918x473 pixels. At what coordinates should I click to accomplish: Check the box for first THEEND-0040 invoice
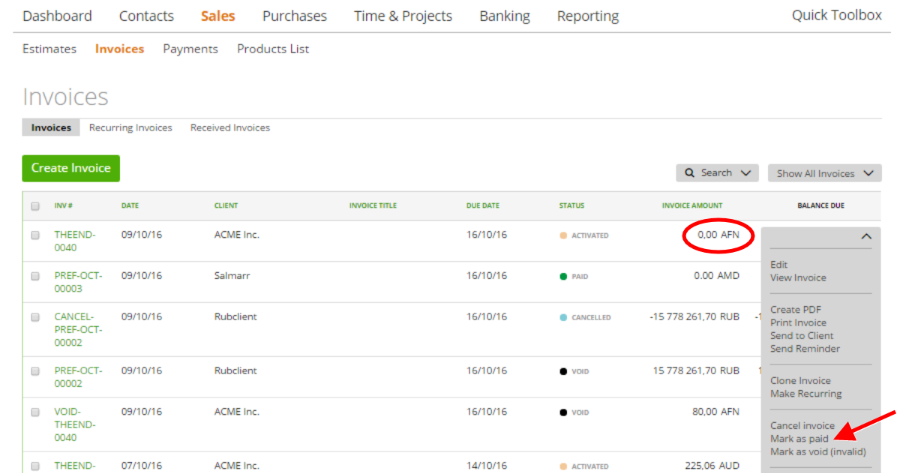click(35, 235)
